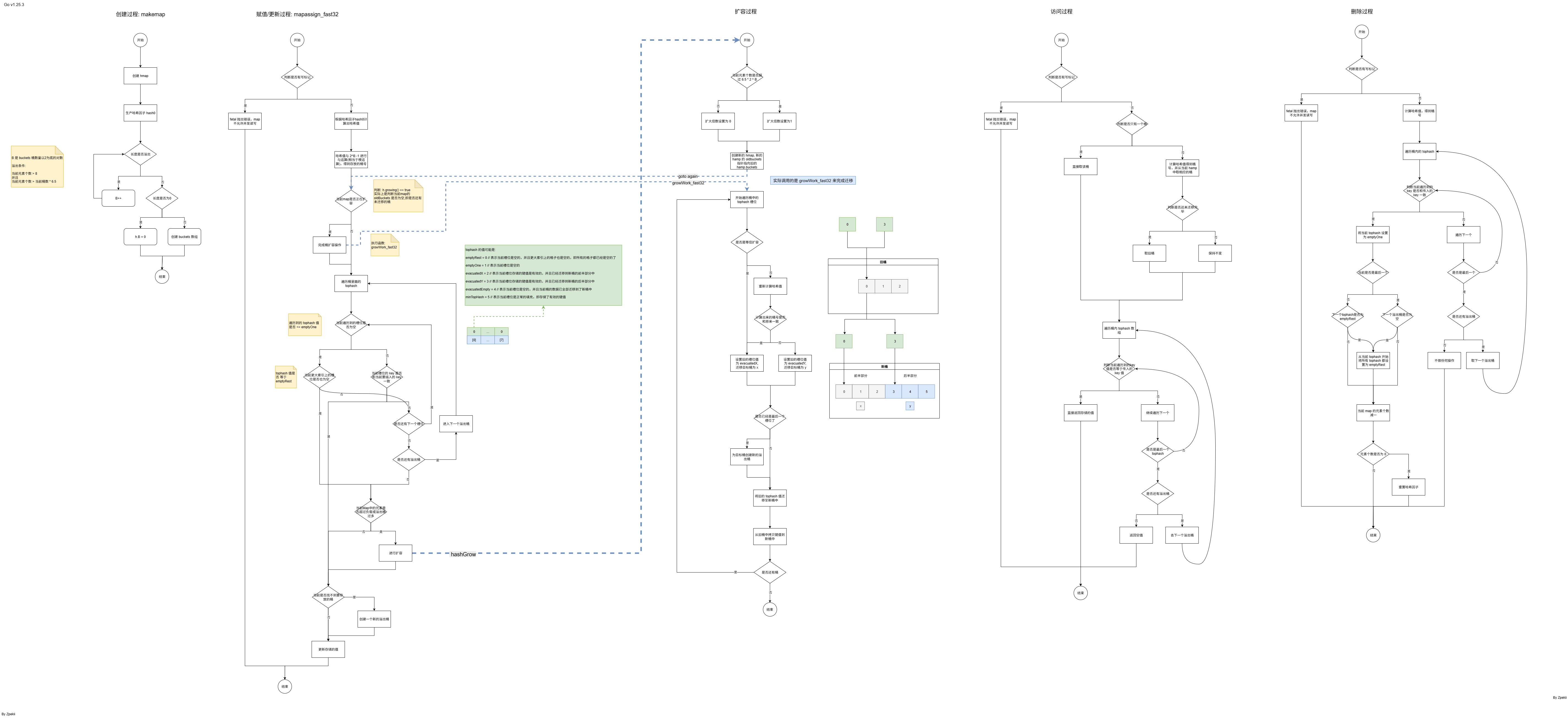
Task: Click the '直接取该桶' box in 访问过程
Action: pyautogui.click(x=1081, y=166)
